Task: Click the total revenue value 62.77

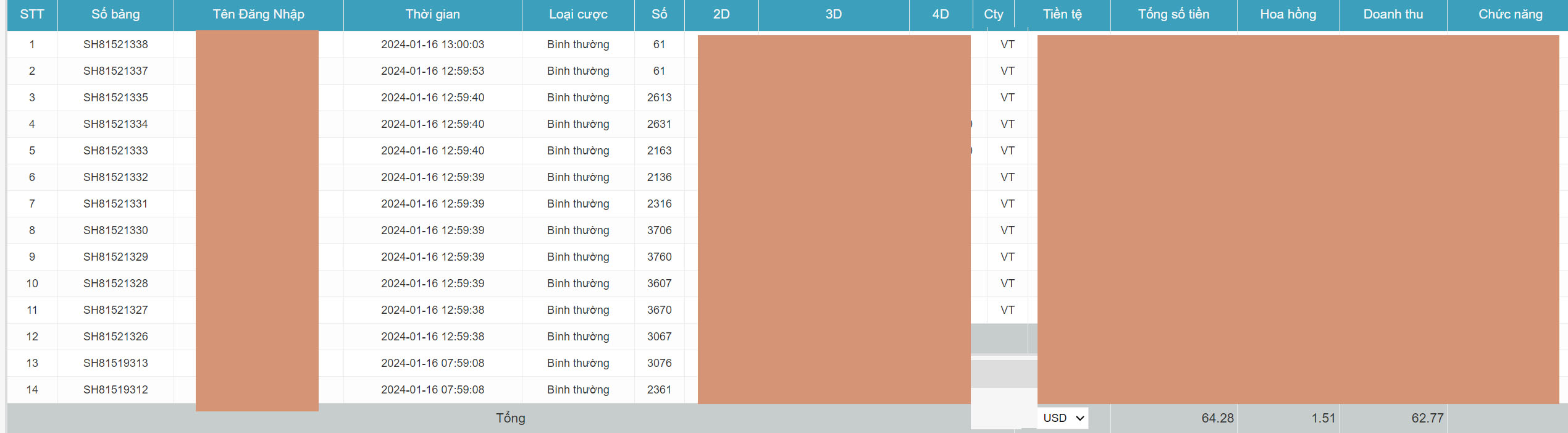Action: (1427, 418)
